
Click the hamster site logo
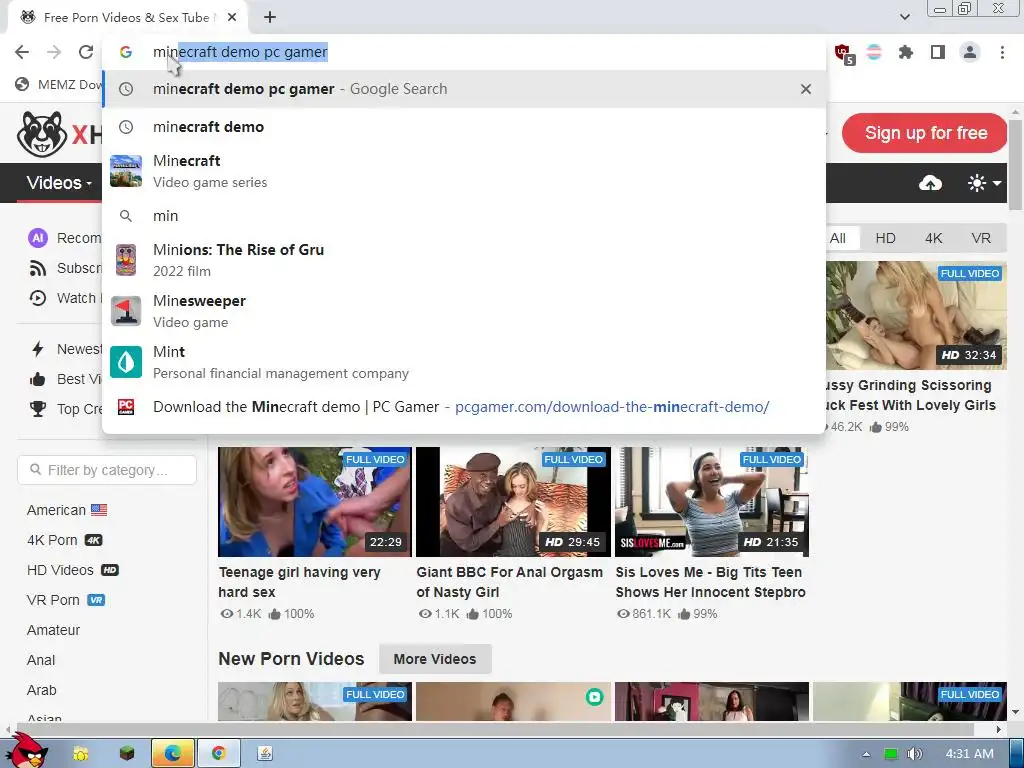point(42,134)
